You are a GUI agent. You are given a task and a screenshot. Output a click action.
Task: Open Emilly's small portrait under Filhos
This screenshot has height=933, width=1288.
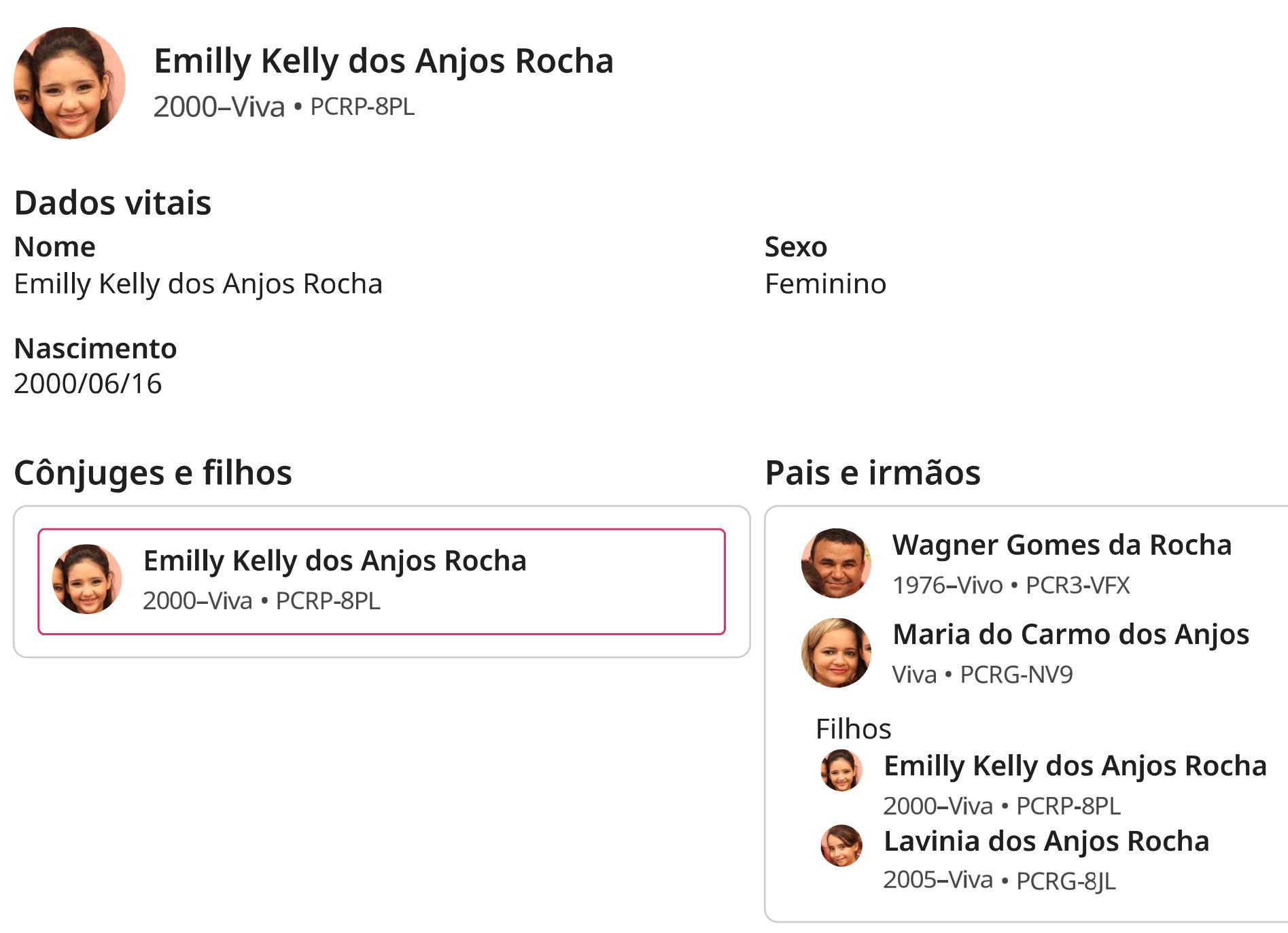(841, 770)
